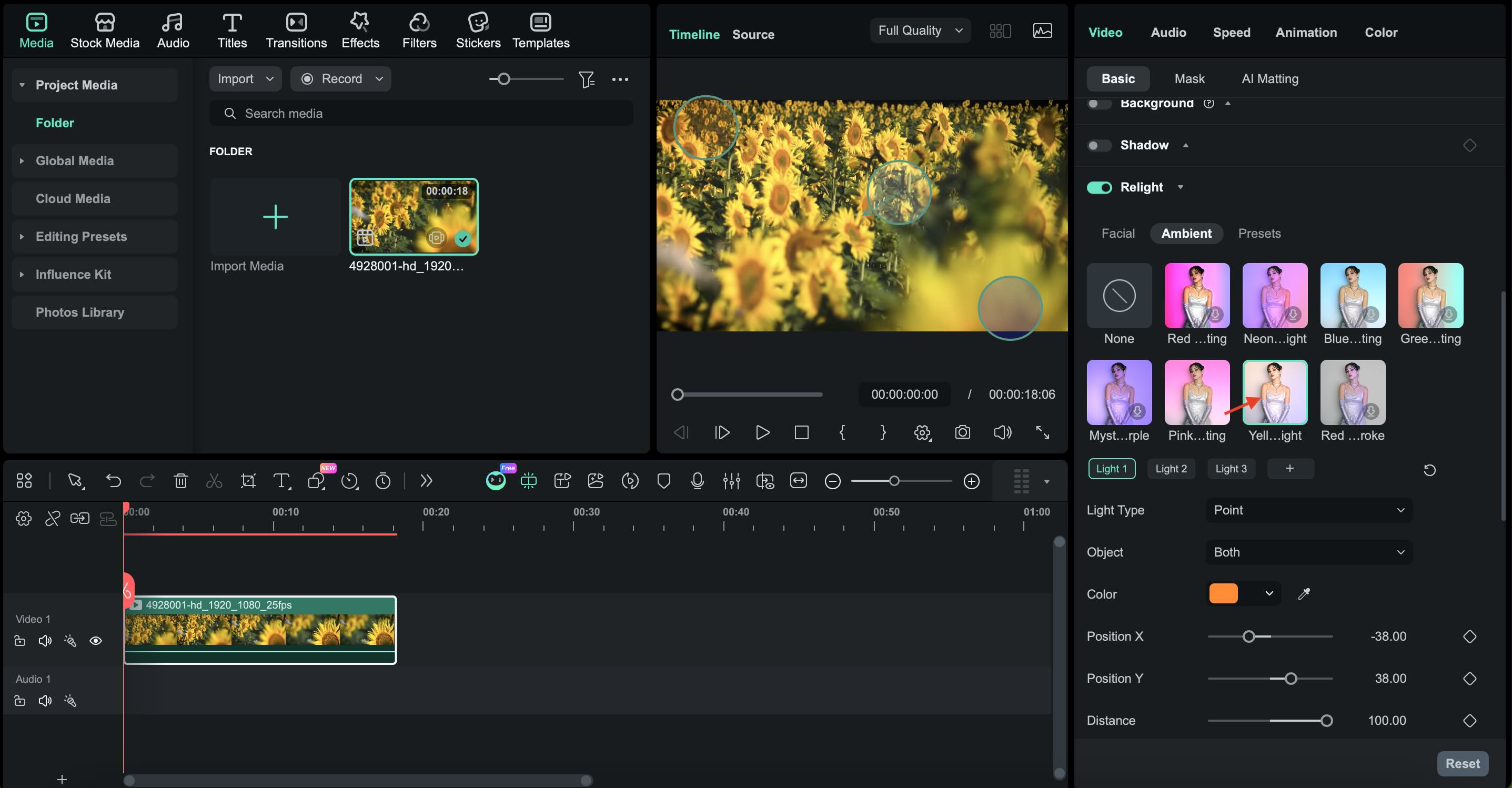Click the orange Color swatch
Viewport: 1512px width, 788px height.
tap(1223, 594)
